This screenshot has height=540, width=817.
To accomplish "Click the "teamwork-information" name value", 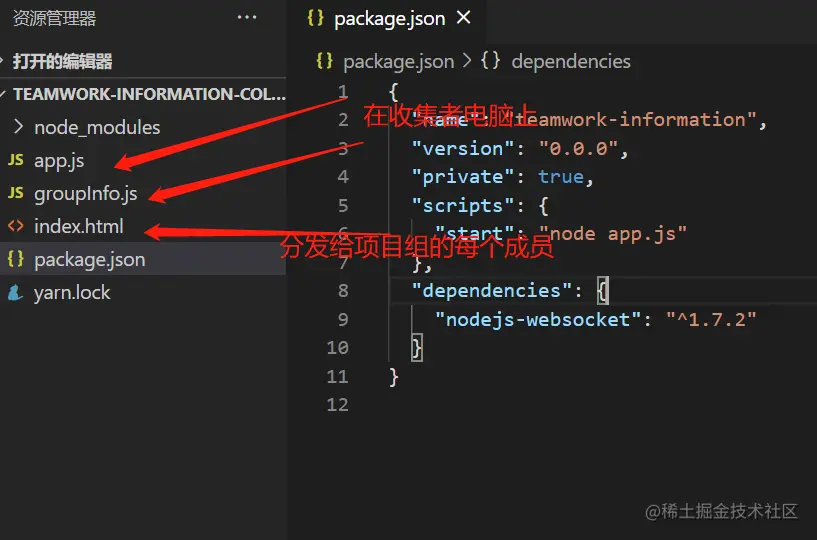I will coord(630,120).
